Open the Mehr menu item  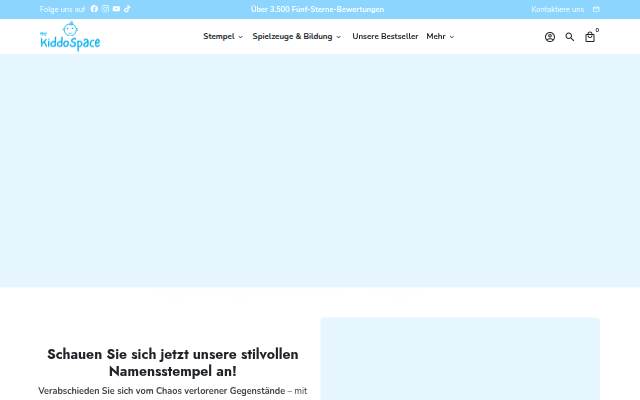pyautogui.click(x=436, y=36)
